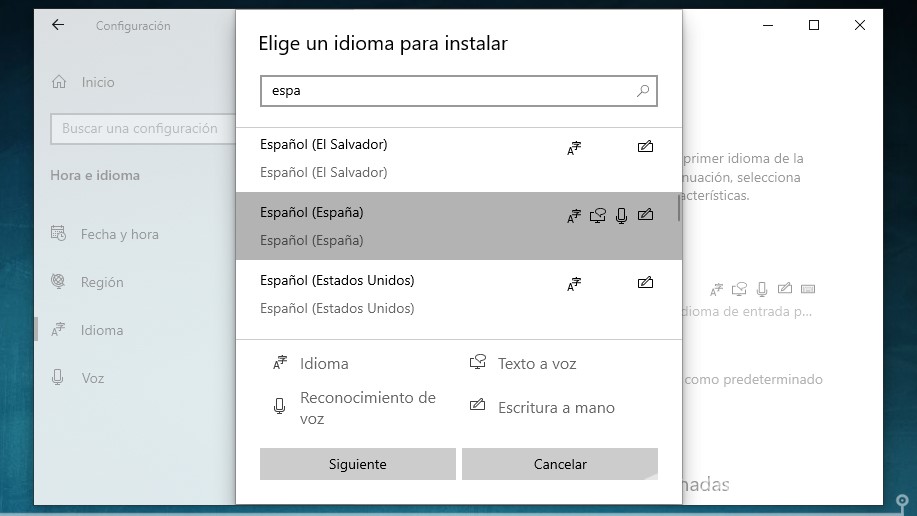Click the keyboard icon in the background language row
Screen dimensions: 917x516
coord(808,288)
